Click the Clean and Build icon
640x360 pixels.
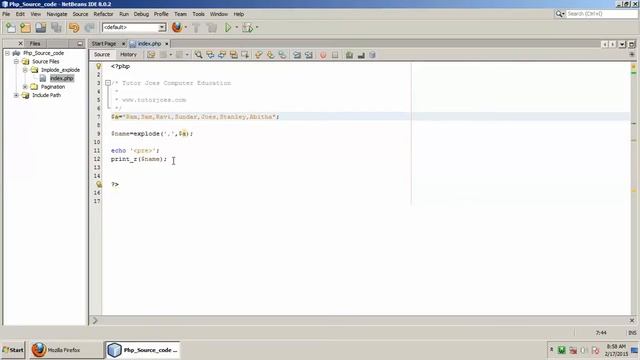click(x=212, y=27)
